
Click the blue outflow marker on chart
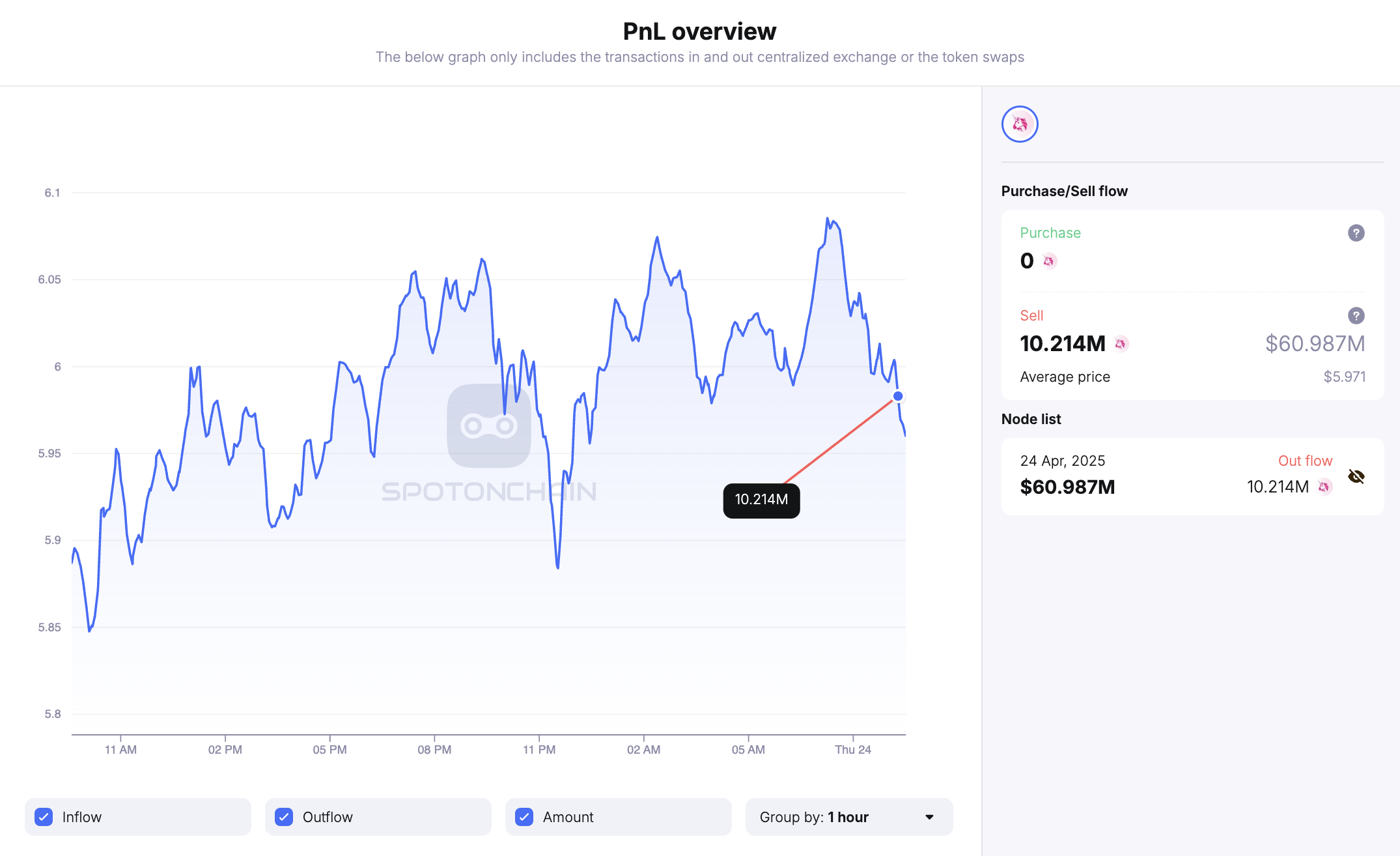coord(898,396)
